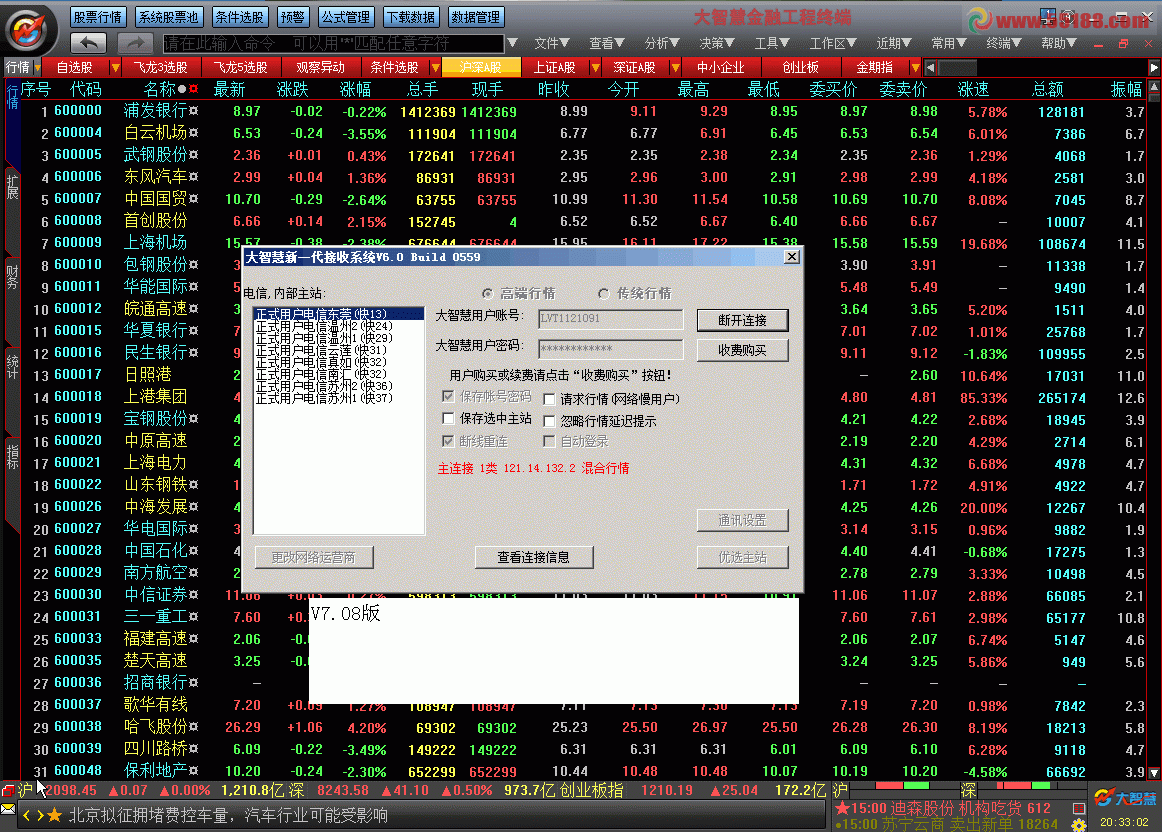The image size is (1162, 832).
Task: Click the gear settings icon at bottom right
Action: [1079, 825]
